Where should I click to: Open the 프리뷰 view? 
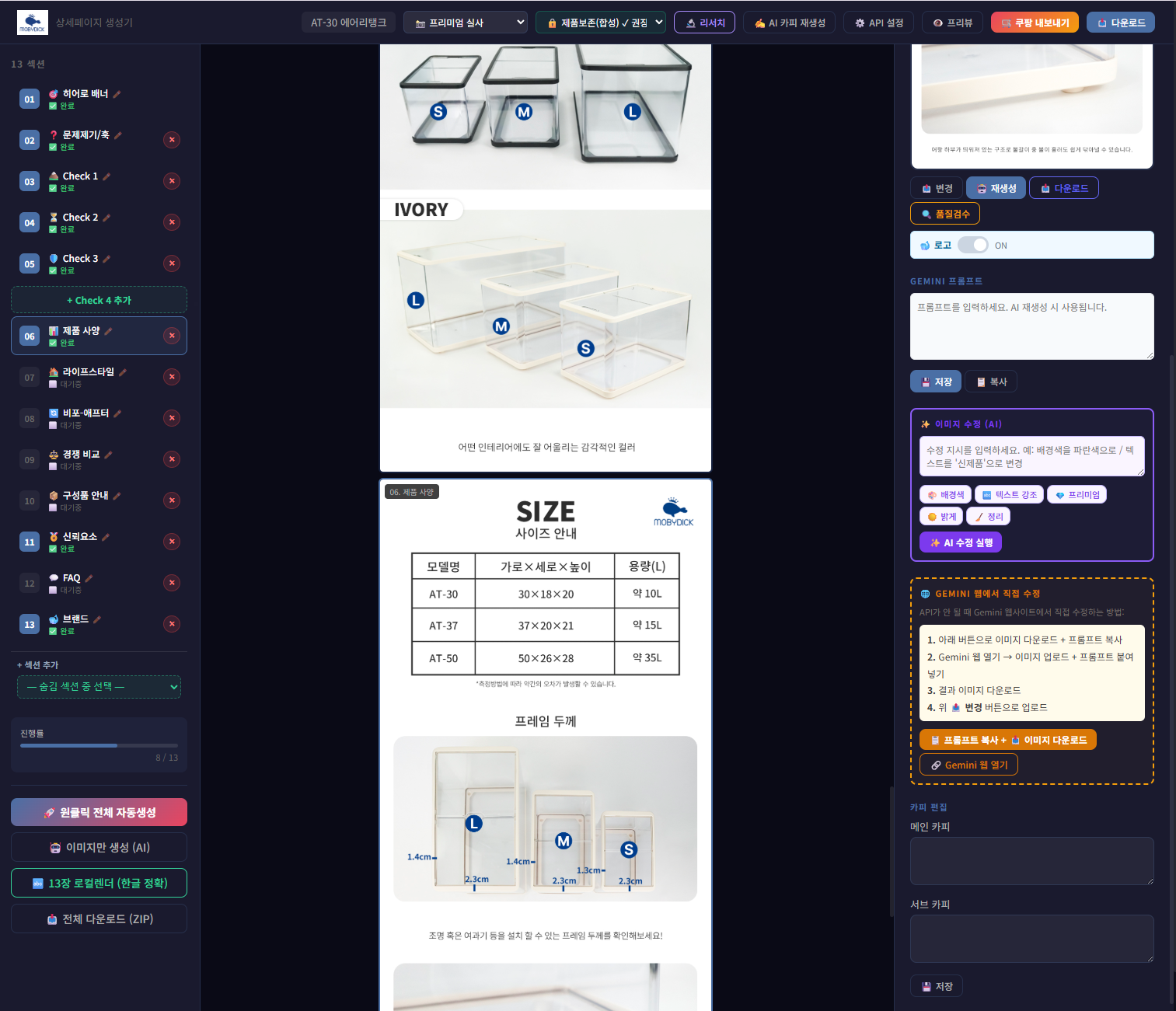coord(952,23)
